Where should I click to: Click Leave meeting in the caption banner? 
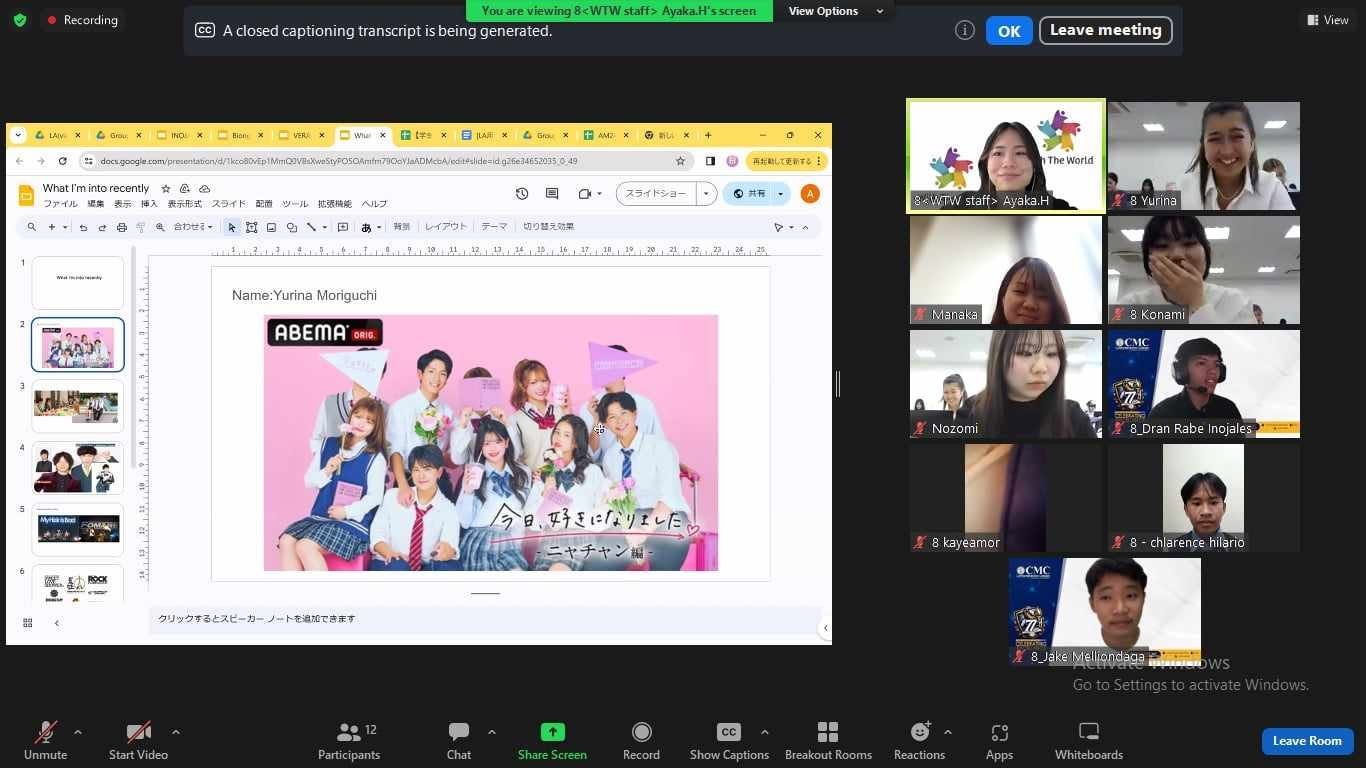coord(1105,30)
